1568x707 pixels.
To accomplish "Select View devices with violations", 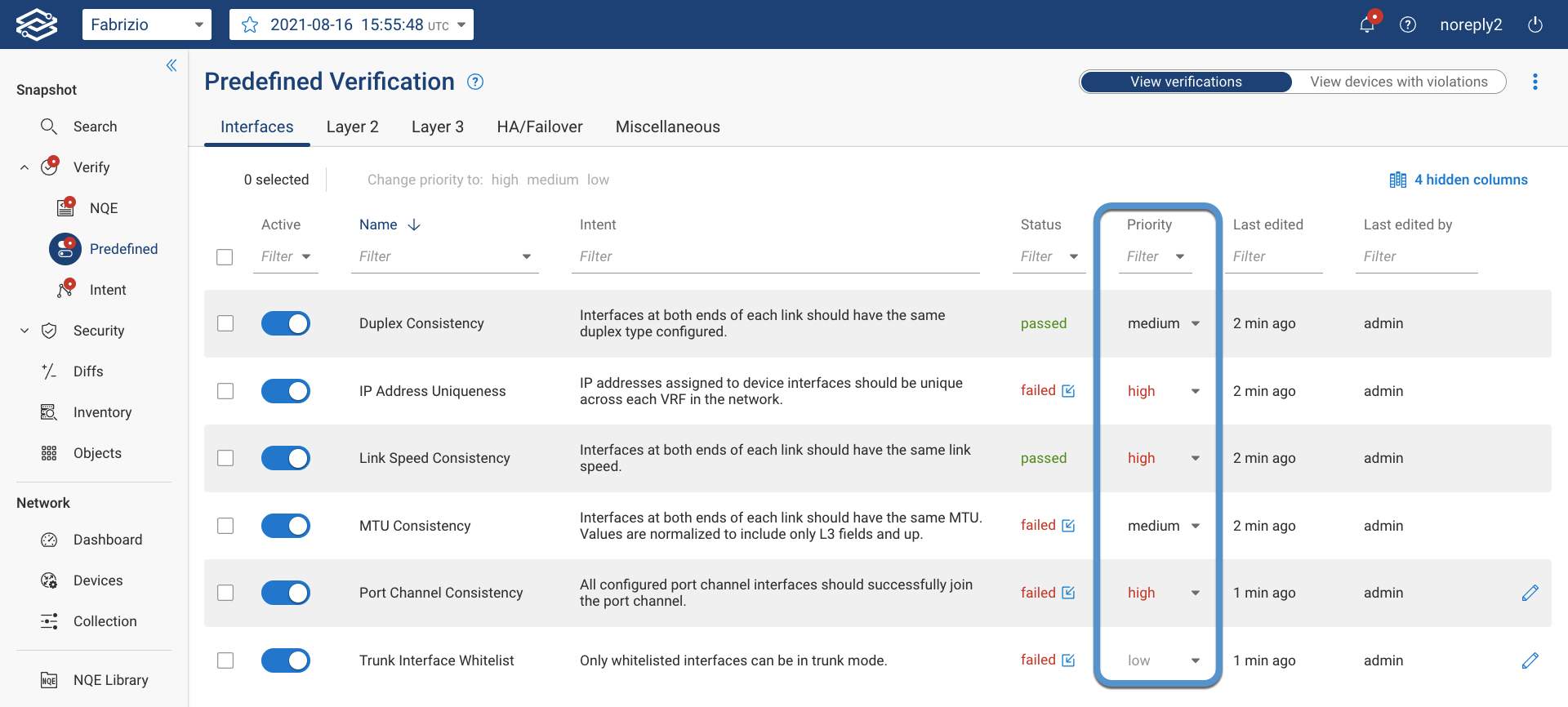I will pos(1398,82).
